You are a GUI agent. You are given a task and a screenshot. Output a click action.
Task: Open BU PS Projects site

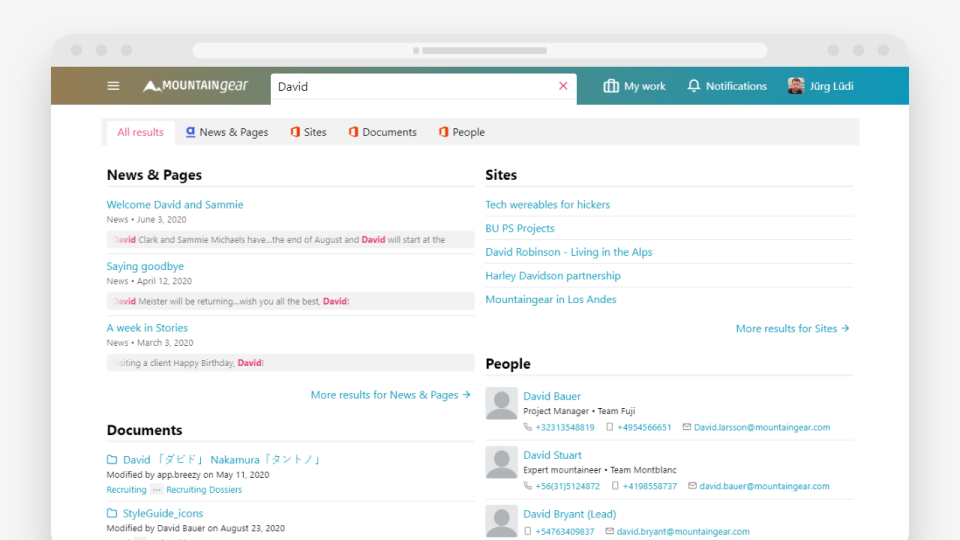(x=520, y=228)
